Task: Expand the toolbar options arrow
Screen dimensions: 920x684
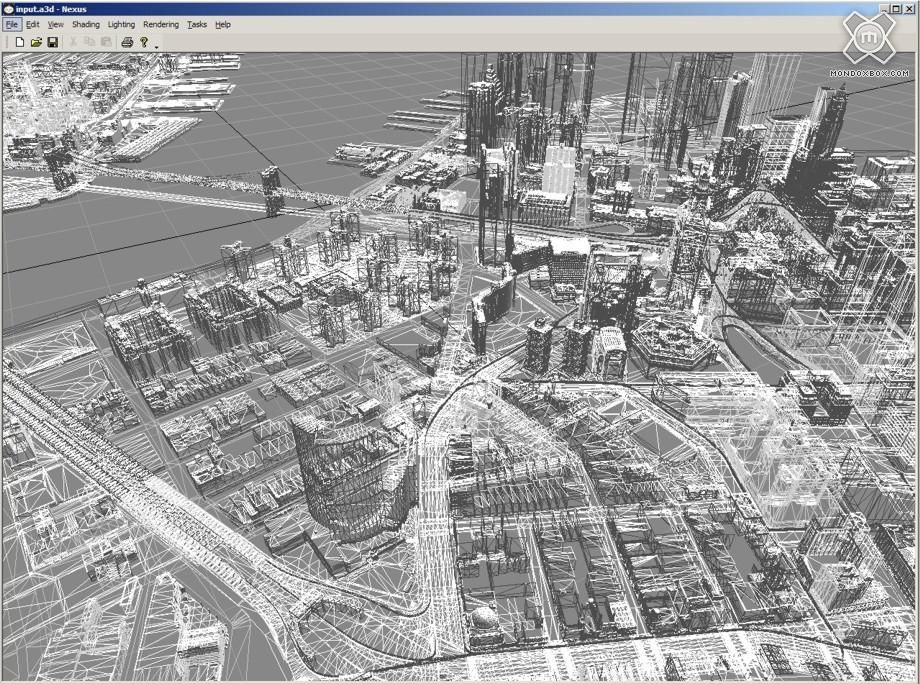Action: pyautogui.click(x=157, y=46)
